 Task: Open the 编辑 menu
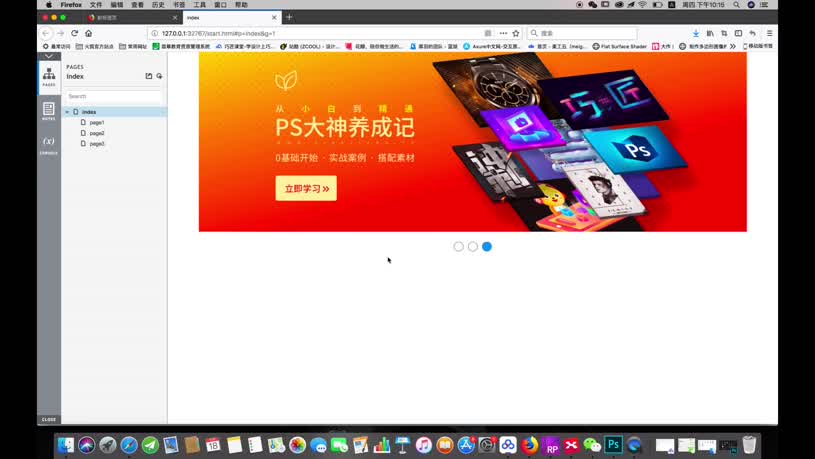pyautogui.click(x=117, y=5)
